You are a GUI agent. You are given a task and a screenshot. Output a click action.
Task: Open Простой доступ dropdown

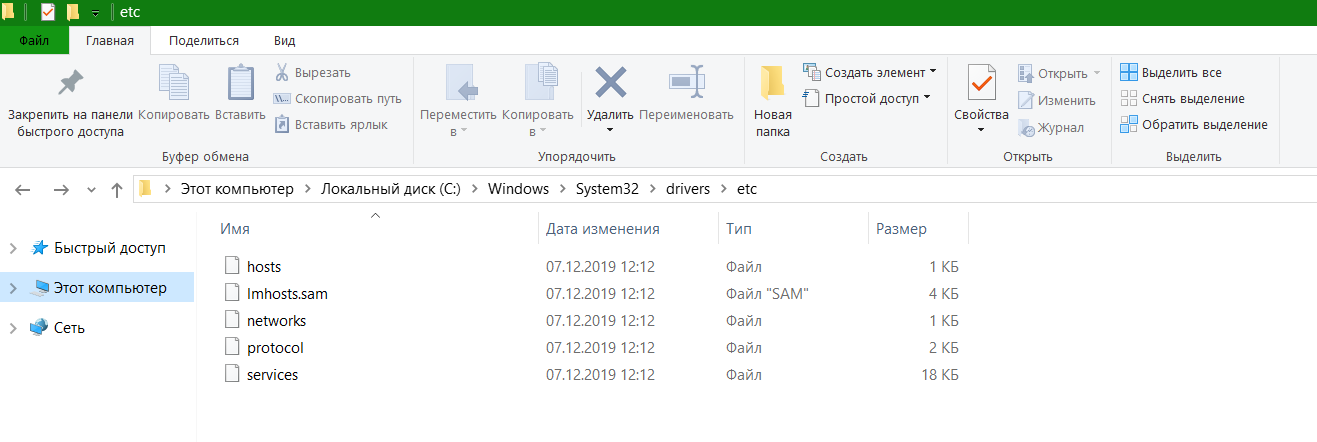(x=867, y=99)
